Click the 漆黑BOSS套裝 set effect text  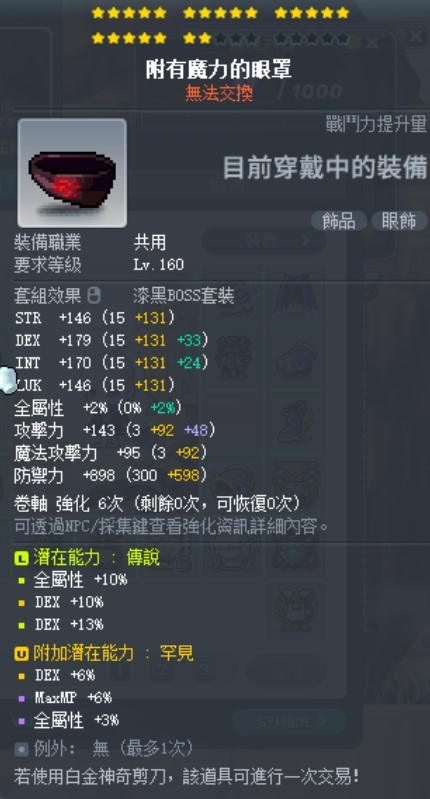click(183, 296)
